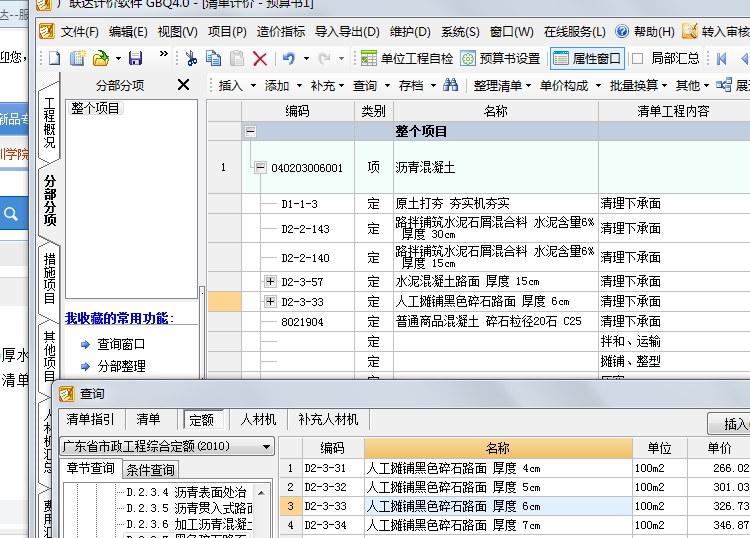Viewport: 750px width, 538px height.
Task: Click the new-from-template document icon
Action: [77, 58]
